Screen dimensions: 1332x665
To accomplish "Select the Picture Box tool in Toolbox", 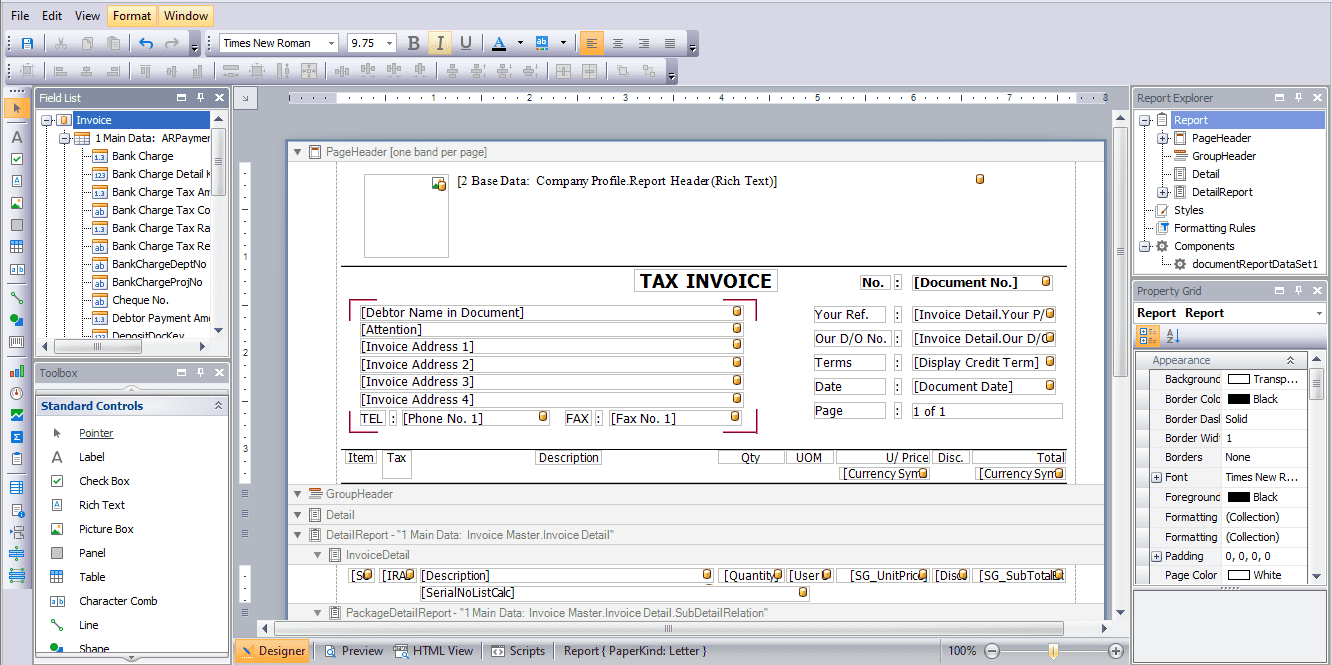I will [106, 529].
